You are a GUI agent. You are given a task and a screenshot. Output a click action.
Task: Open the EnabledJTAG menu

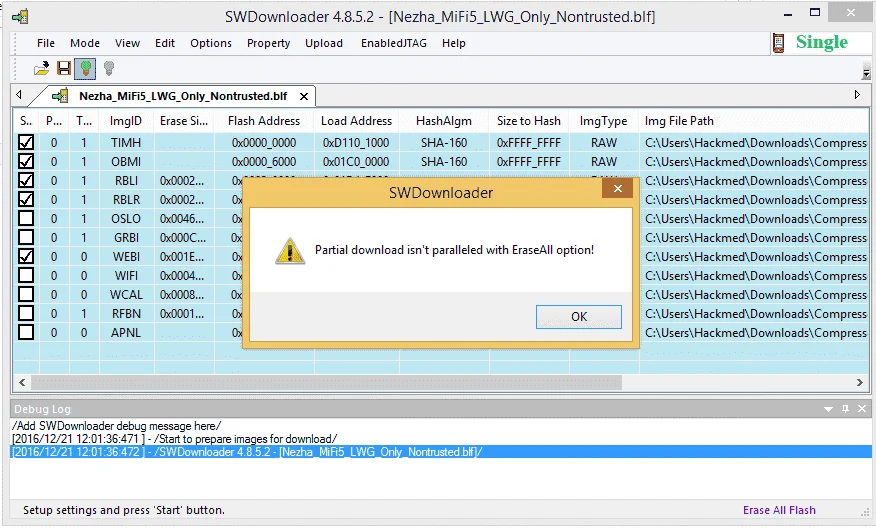coord(394,43)
